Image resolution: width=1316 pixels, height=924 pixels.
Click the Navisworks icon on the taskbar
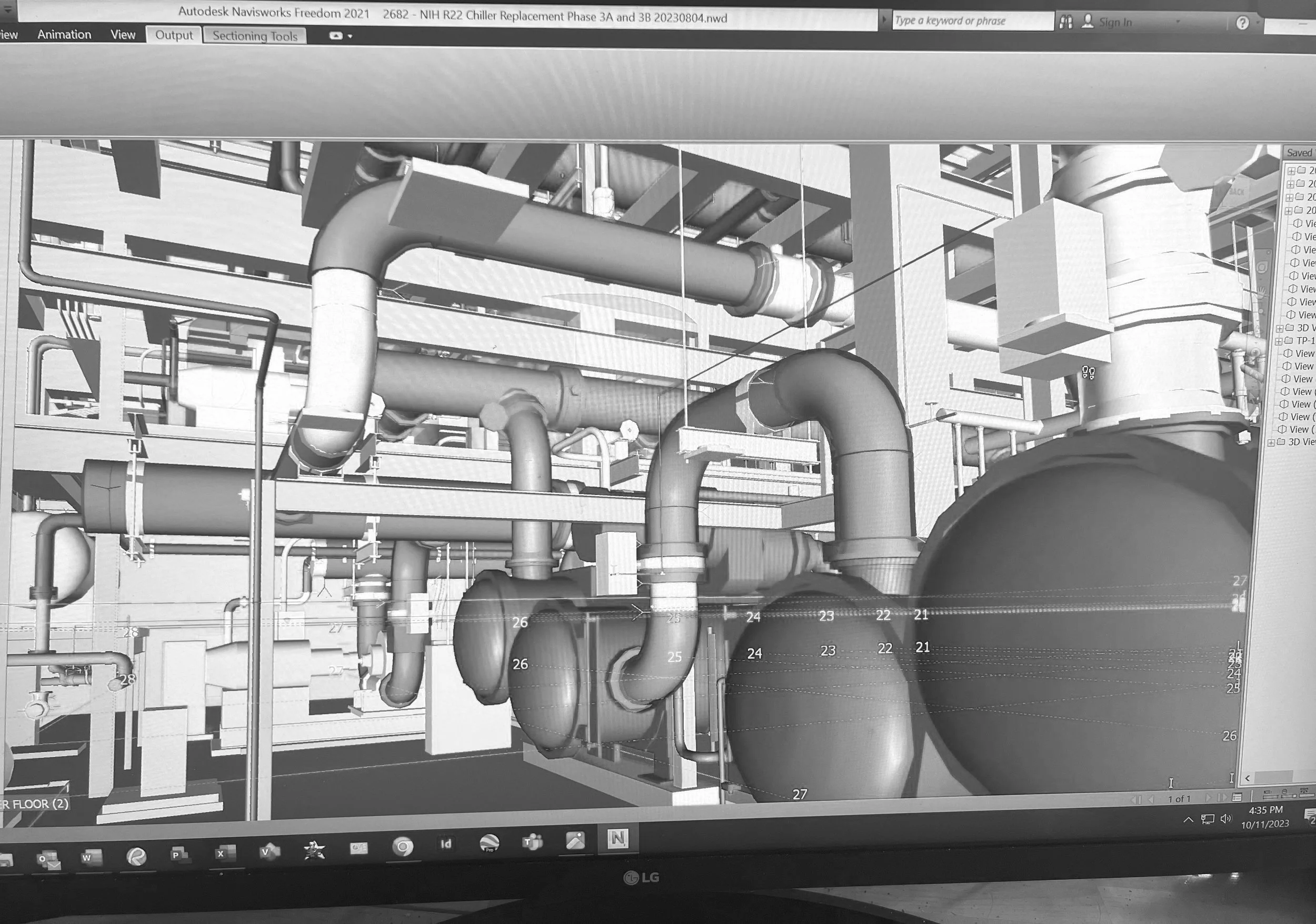pos(617,839)
